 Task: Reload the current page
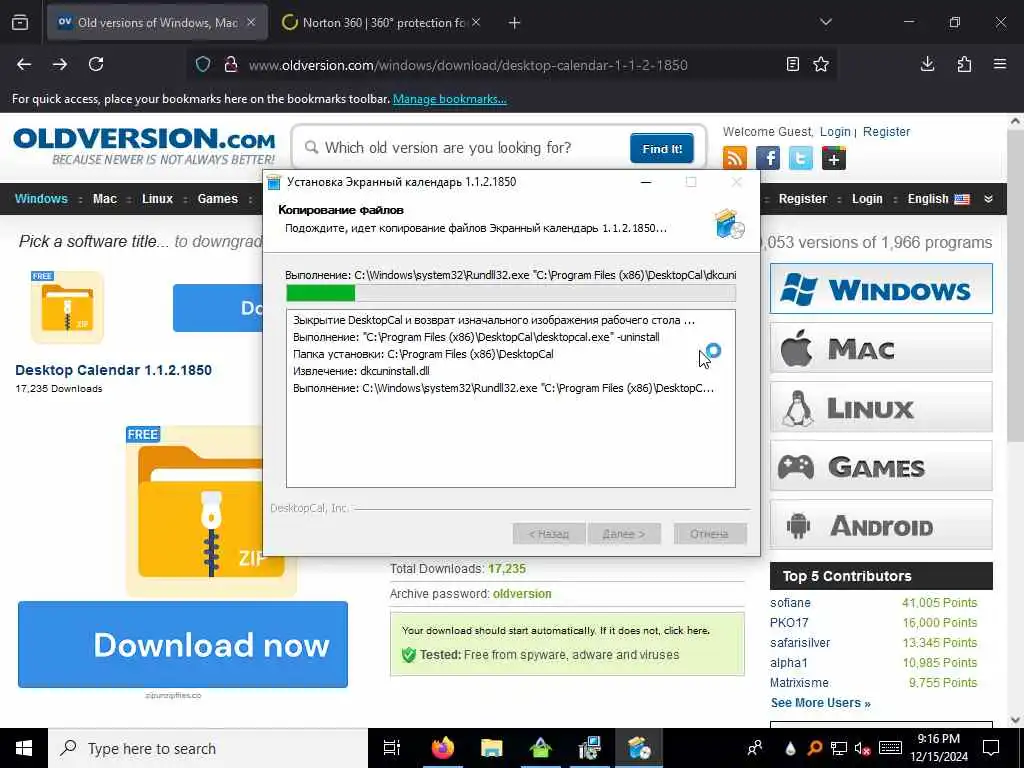coord(96,64)
